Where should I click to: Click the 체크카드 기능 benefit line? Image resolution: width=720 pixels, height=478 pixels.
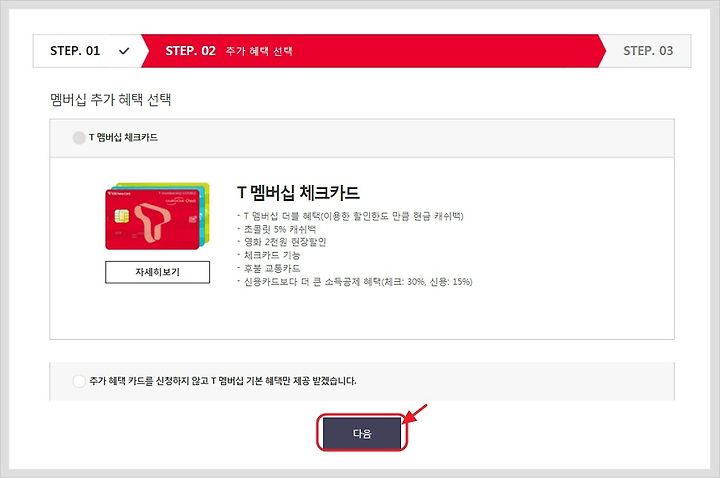(269, 255)
